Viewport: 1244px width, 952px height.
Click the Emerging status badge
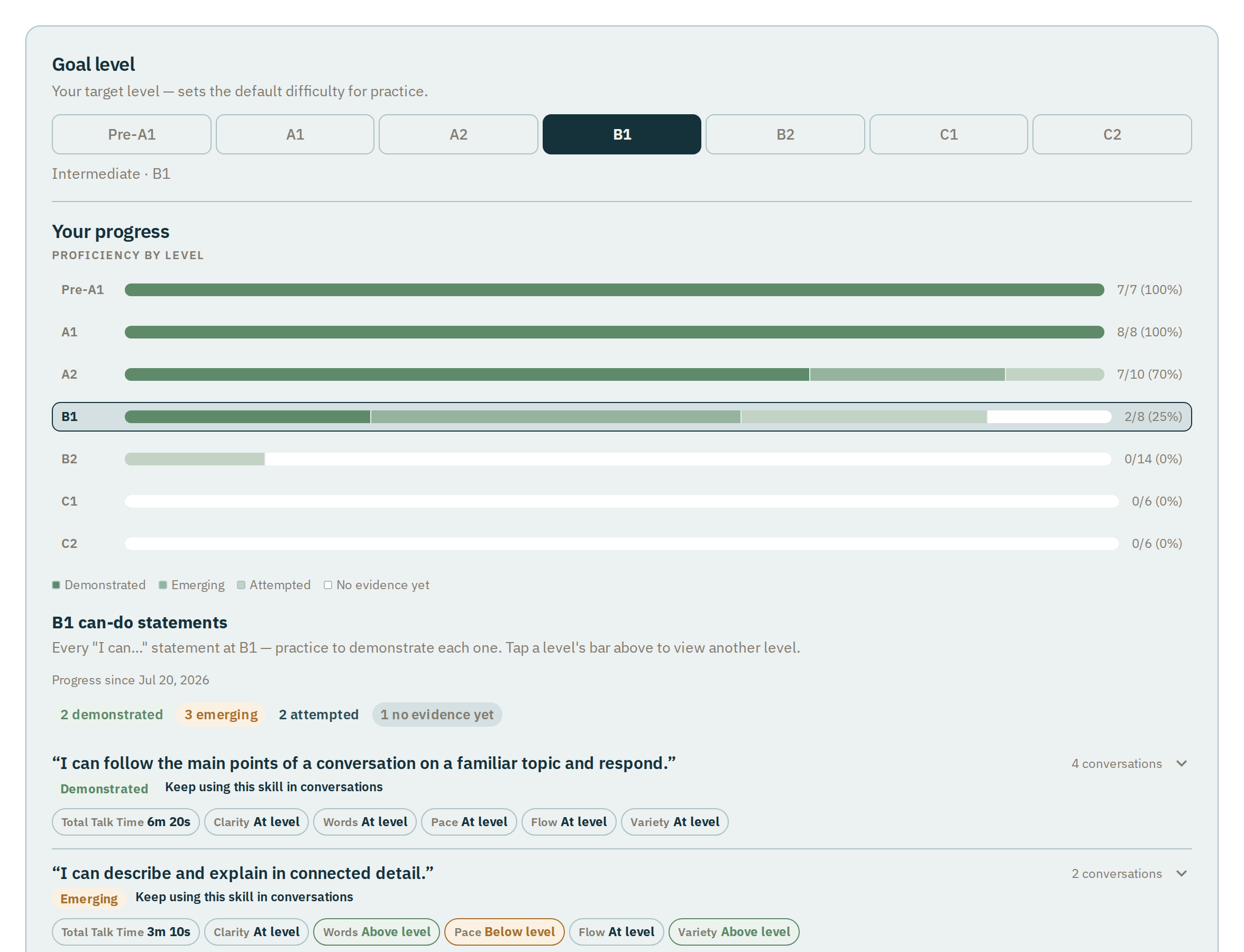[89, 899]
